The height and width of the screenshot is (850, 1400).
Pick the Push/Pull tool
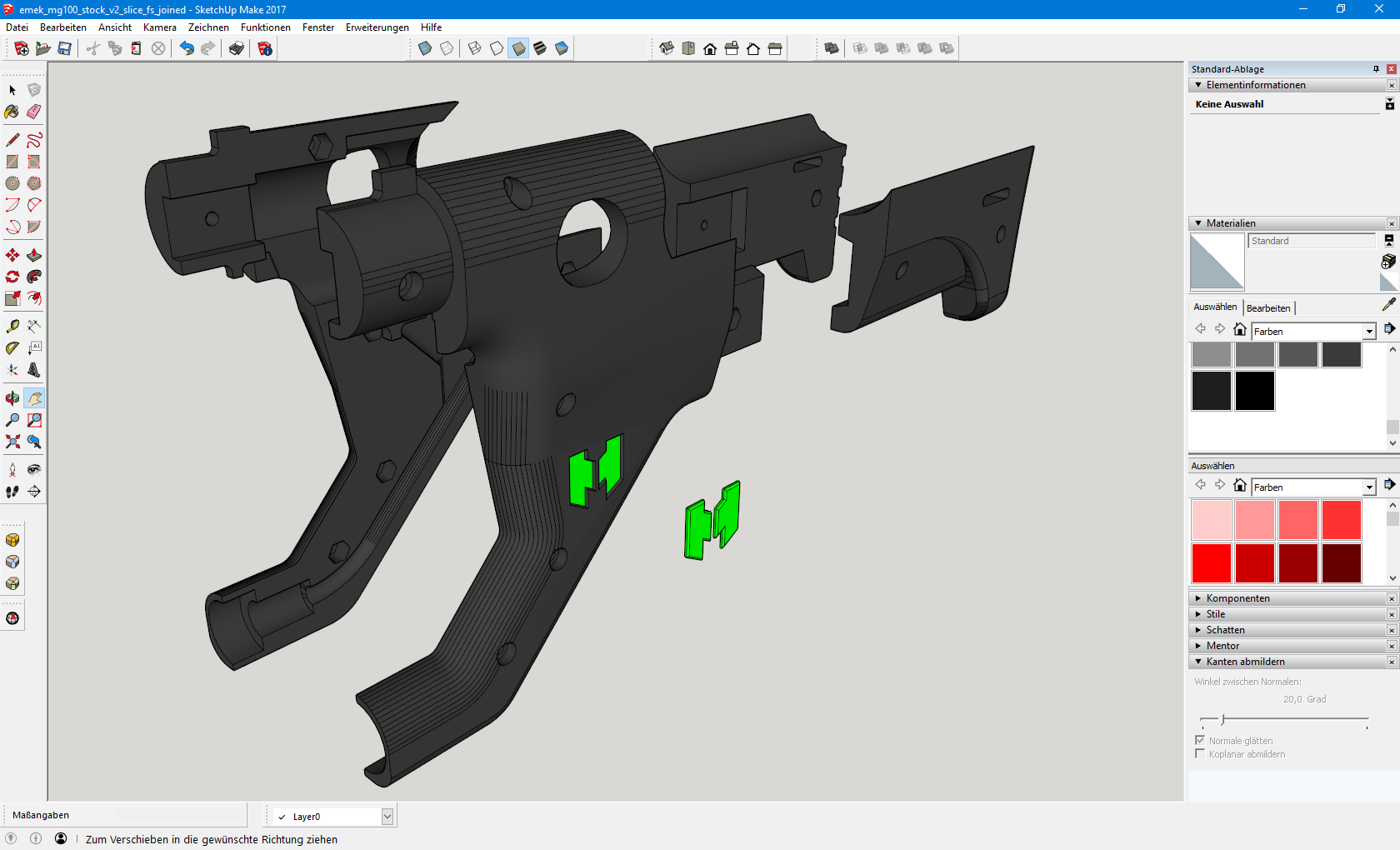pos(34,255)
